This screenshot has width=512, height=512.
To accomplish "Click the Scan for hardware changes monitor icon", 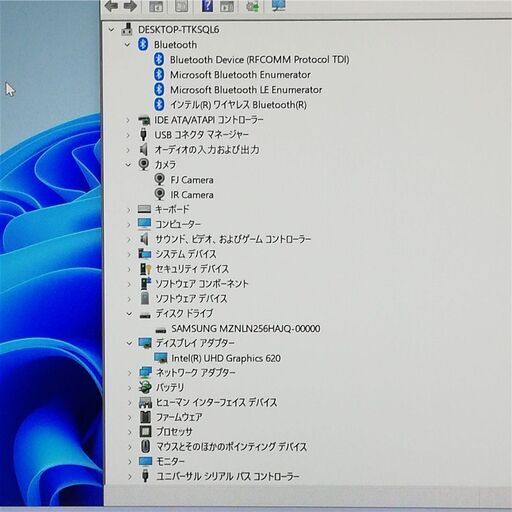I will 278,6.
